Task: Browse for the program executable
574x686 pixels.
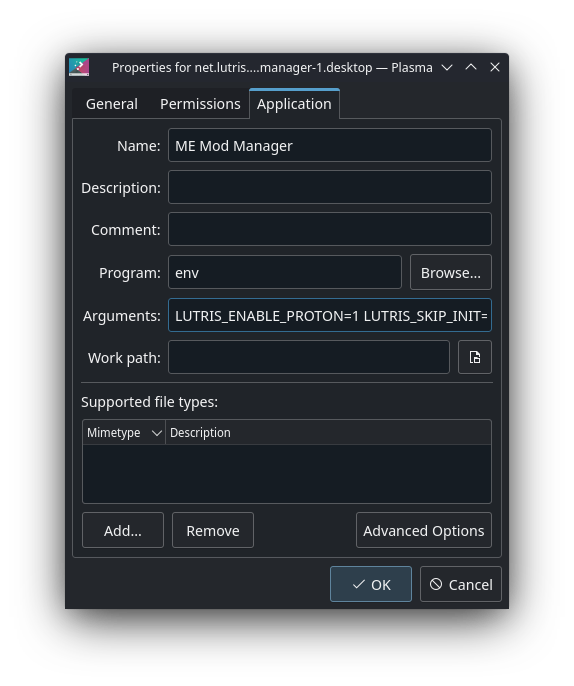Action: (451, 272)
